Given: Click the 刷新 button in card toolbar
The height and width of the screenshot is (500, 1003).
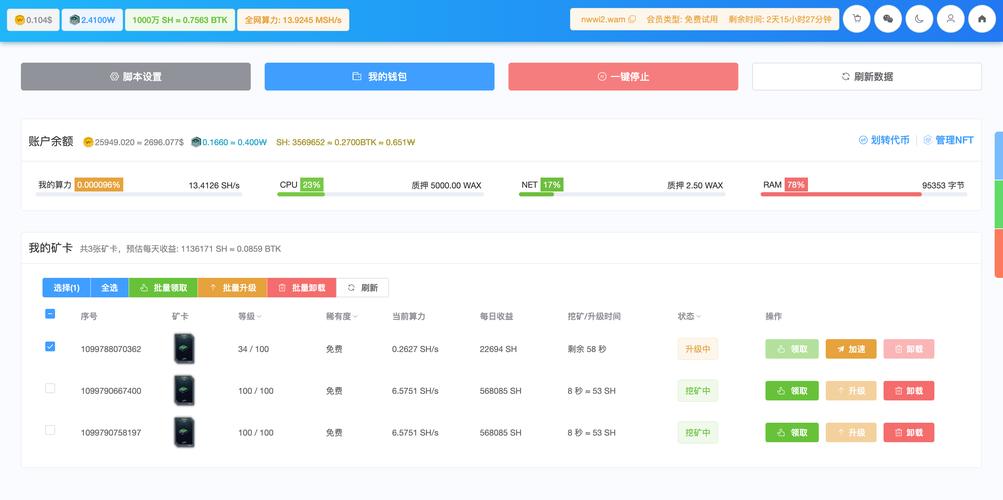Looking at the screenshot, I should coord(362,288).
